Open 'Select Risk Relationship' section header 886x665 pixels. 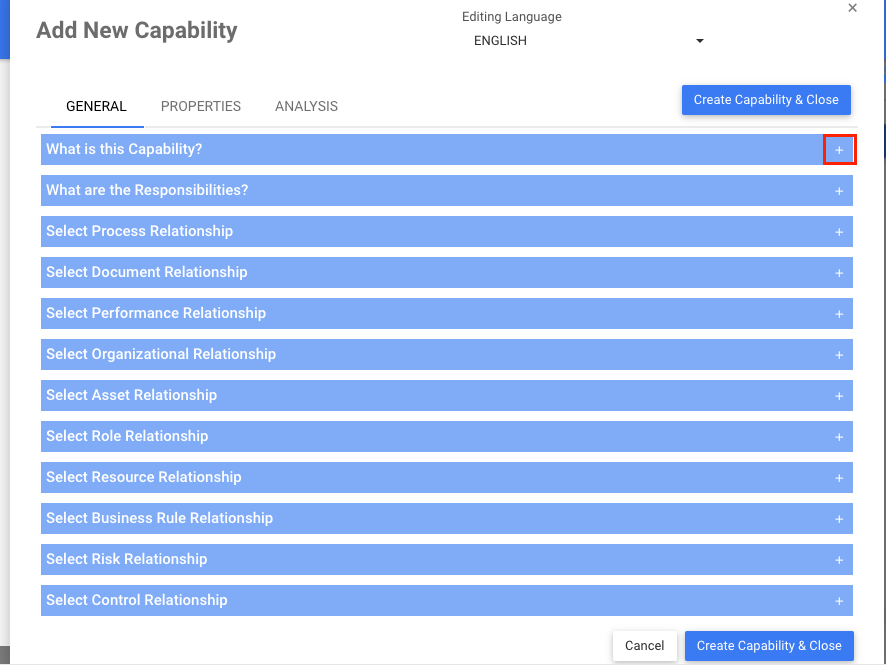pos(447,559)
